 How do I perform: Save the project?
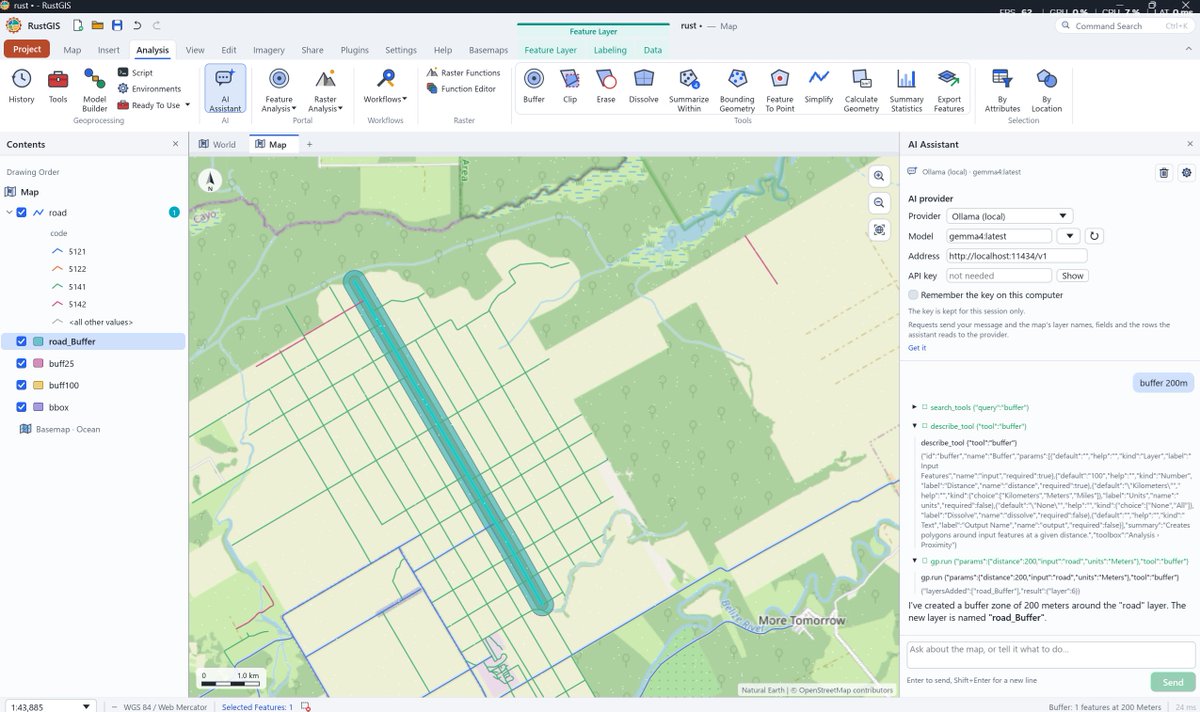tap(117, 24)
